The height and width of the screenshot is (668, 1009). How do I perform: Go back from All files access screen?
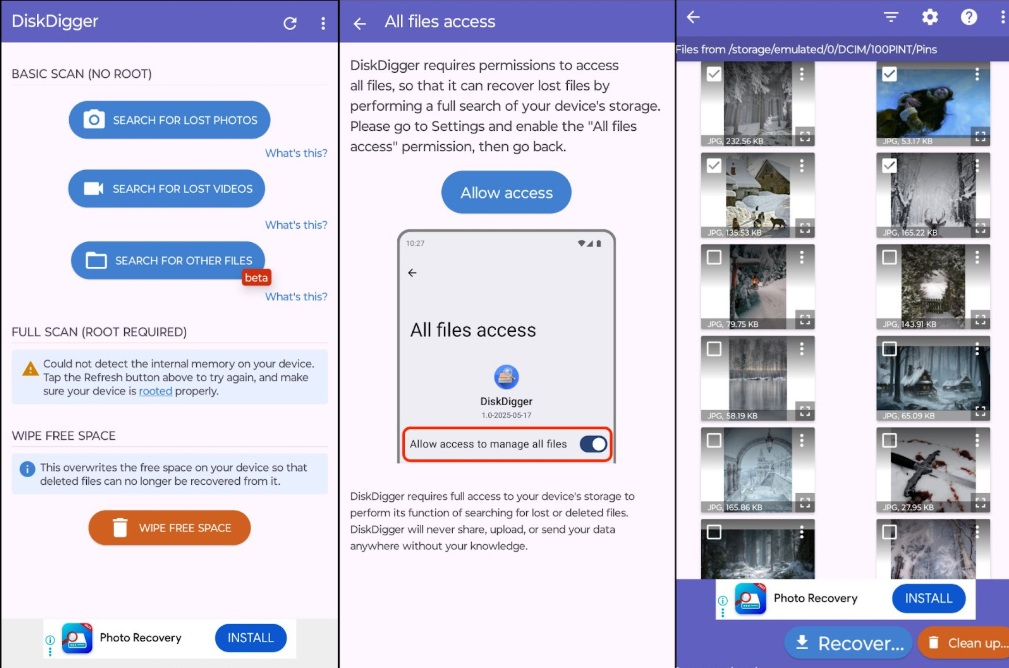pos(360,24)
